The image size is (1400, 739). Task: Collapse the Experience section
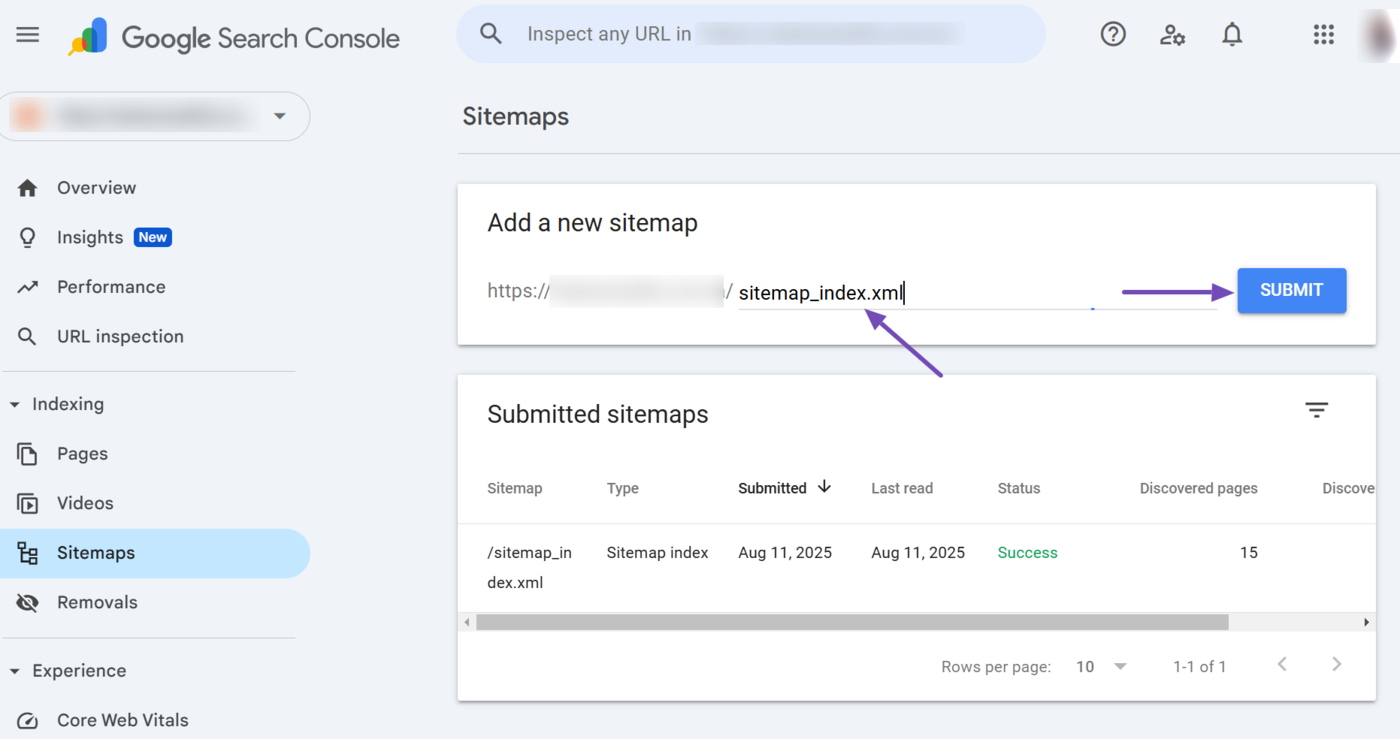pos(15,671)
